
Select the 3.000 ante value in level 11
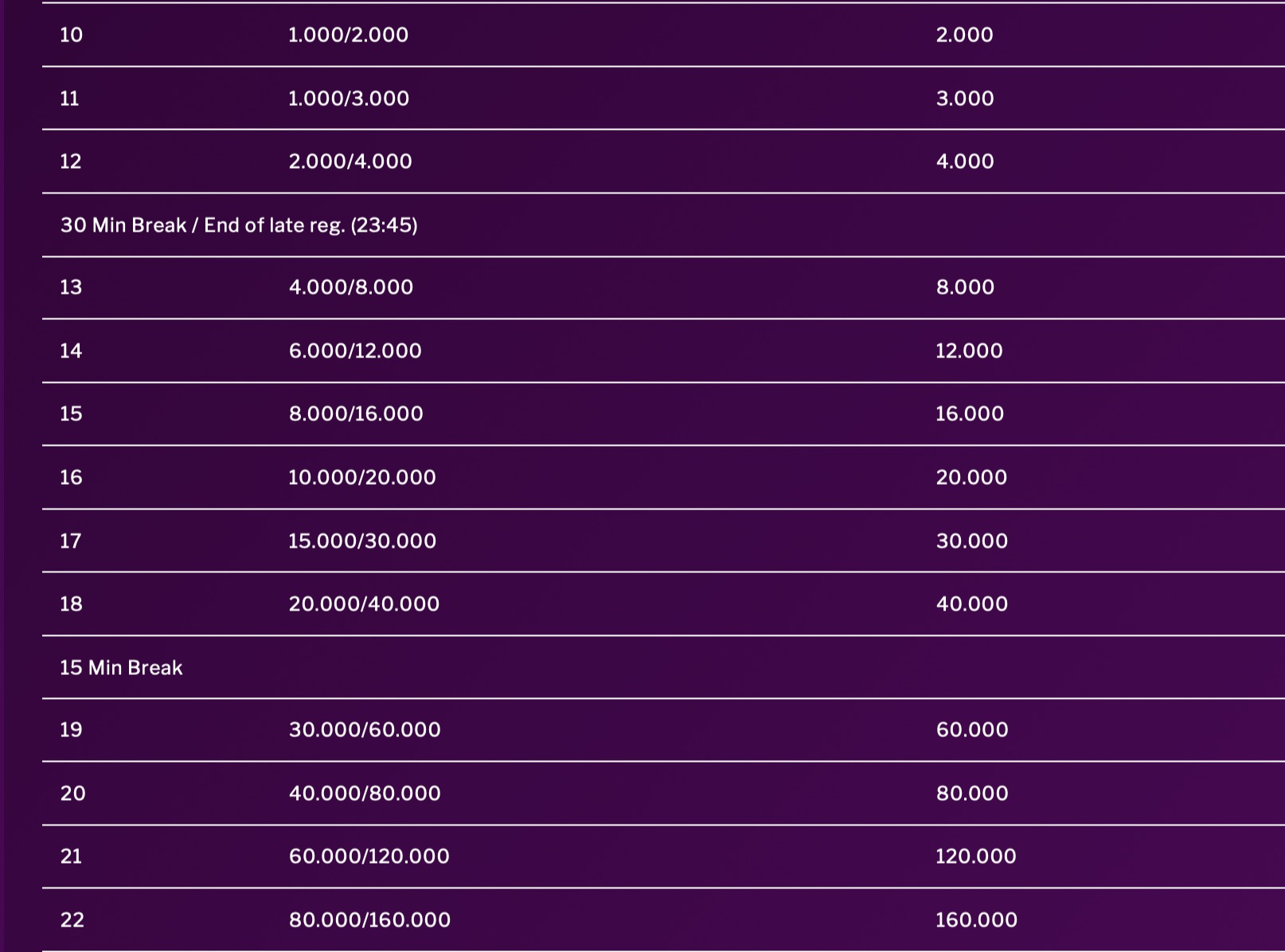point(964,99)
